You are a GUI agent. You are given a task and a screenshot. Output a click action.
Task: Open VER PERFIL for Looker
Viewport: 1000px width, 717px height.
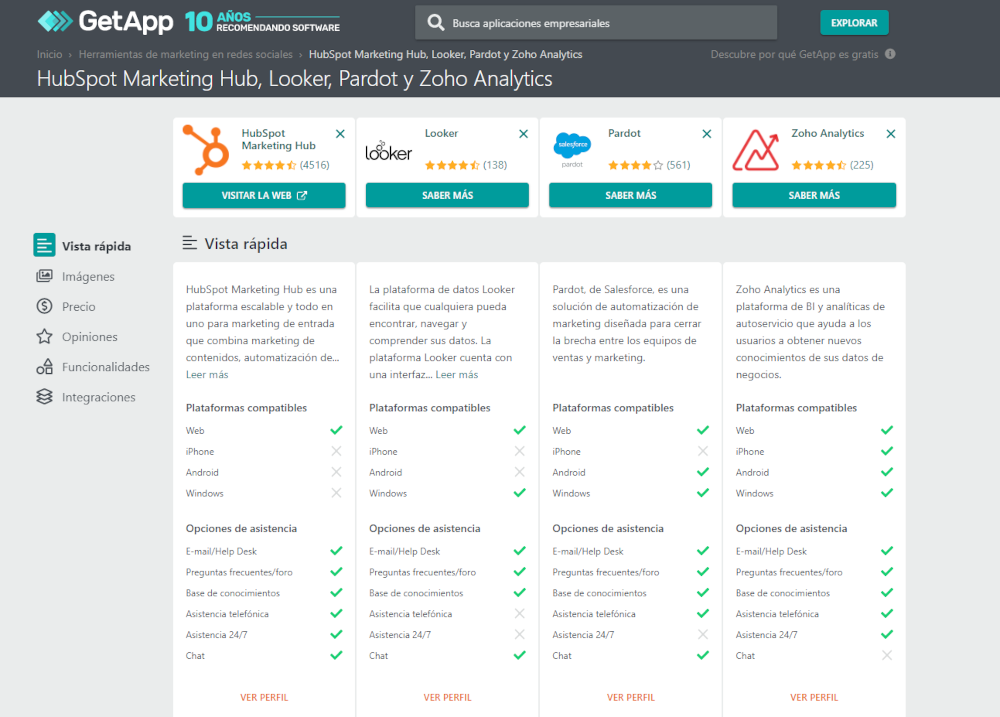point(447,697)
